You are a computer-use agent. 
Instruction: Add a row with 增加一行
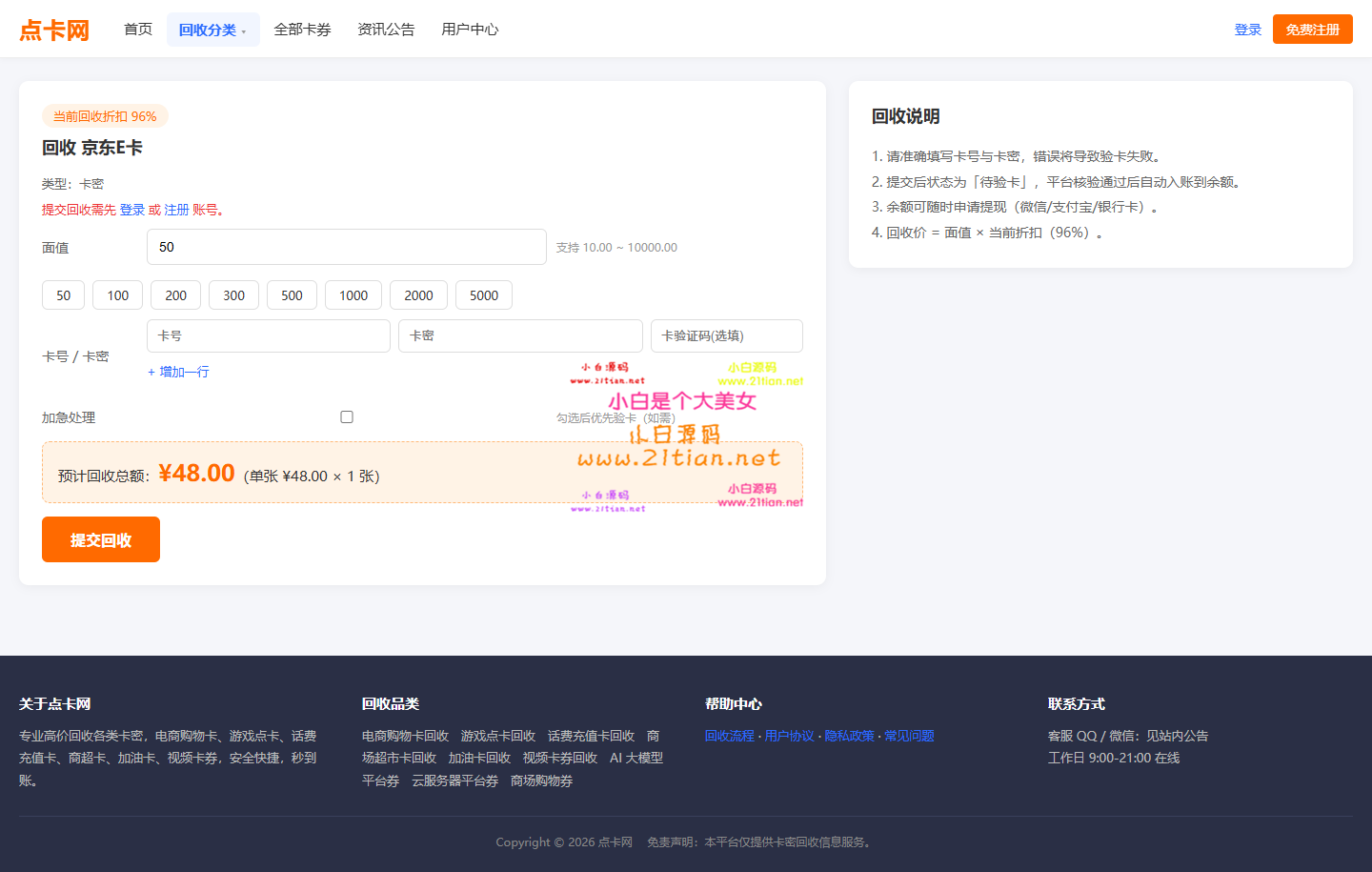(x=178, y=372)
